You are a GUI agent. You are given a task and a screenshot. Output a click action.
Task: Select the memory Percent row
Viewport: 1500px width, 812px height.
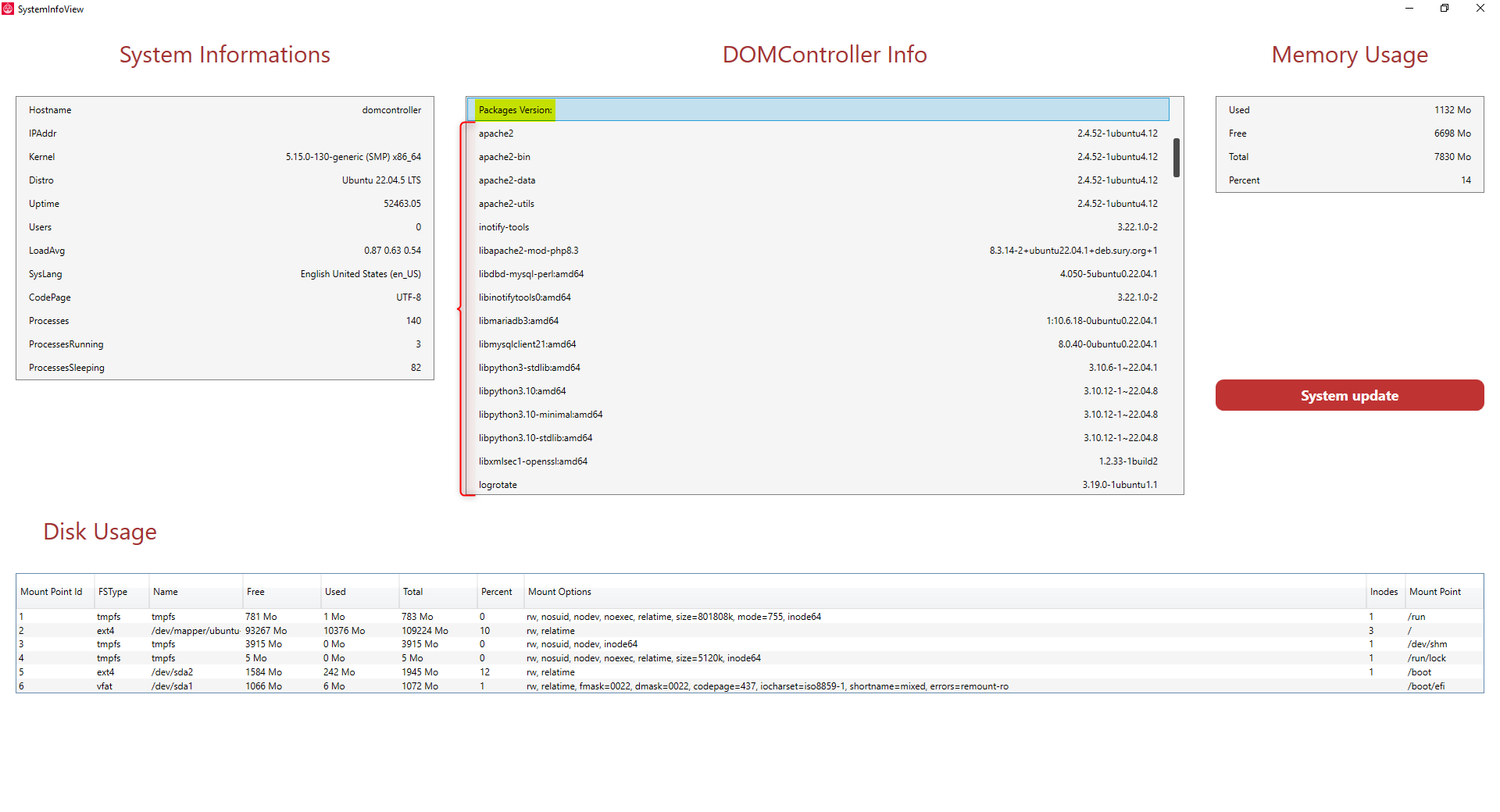point(1349,180)
